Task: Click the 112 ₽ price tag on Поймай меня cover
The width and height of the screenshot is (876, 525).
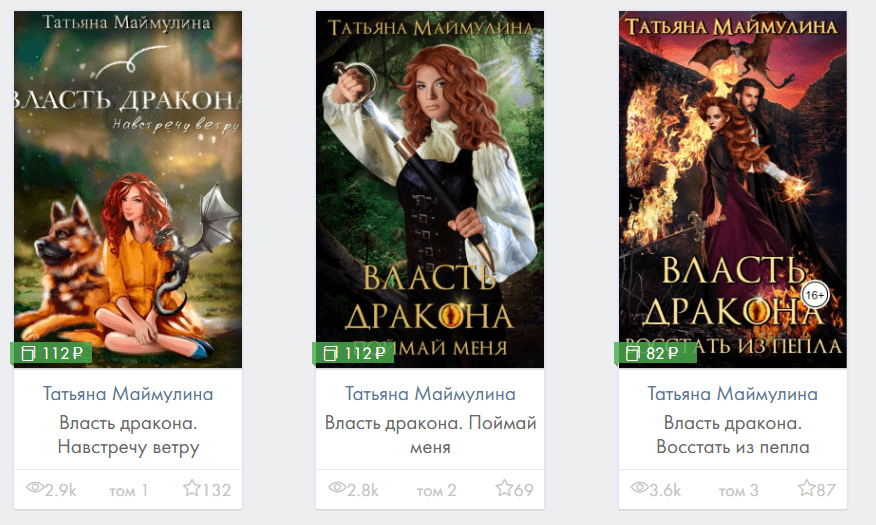Action: pyautogui.click(x=353, y=353)
